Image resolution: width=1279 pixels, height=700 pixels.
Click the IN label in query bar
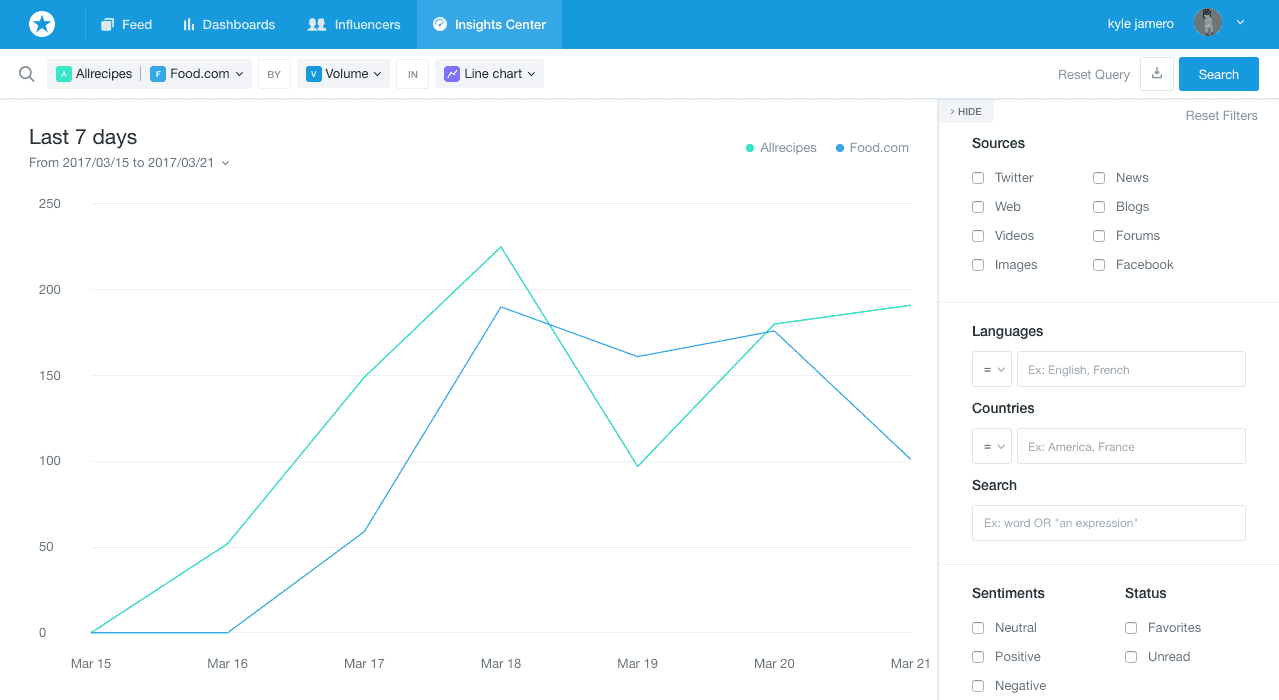tap(413, 74)
